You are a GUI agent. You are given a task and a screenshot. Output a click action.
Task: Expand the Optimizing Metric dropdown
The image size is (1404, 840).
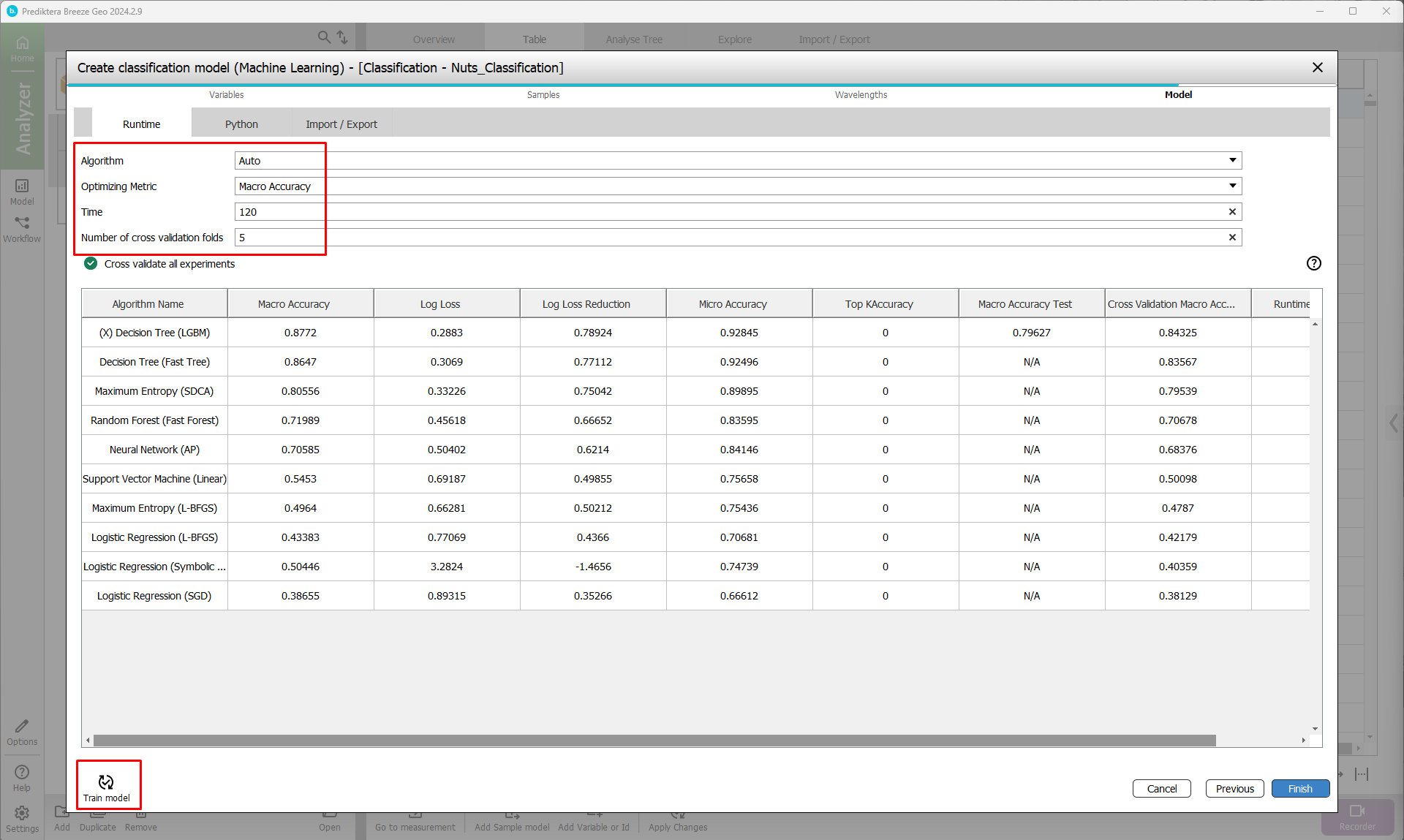[x=1232, y=186]
